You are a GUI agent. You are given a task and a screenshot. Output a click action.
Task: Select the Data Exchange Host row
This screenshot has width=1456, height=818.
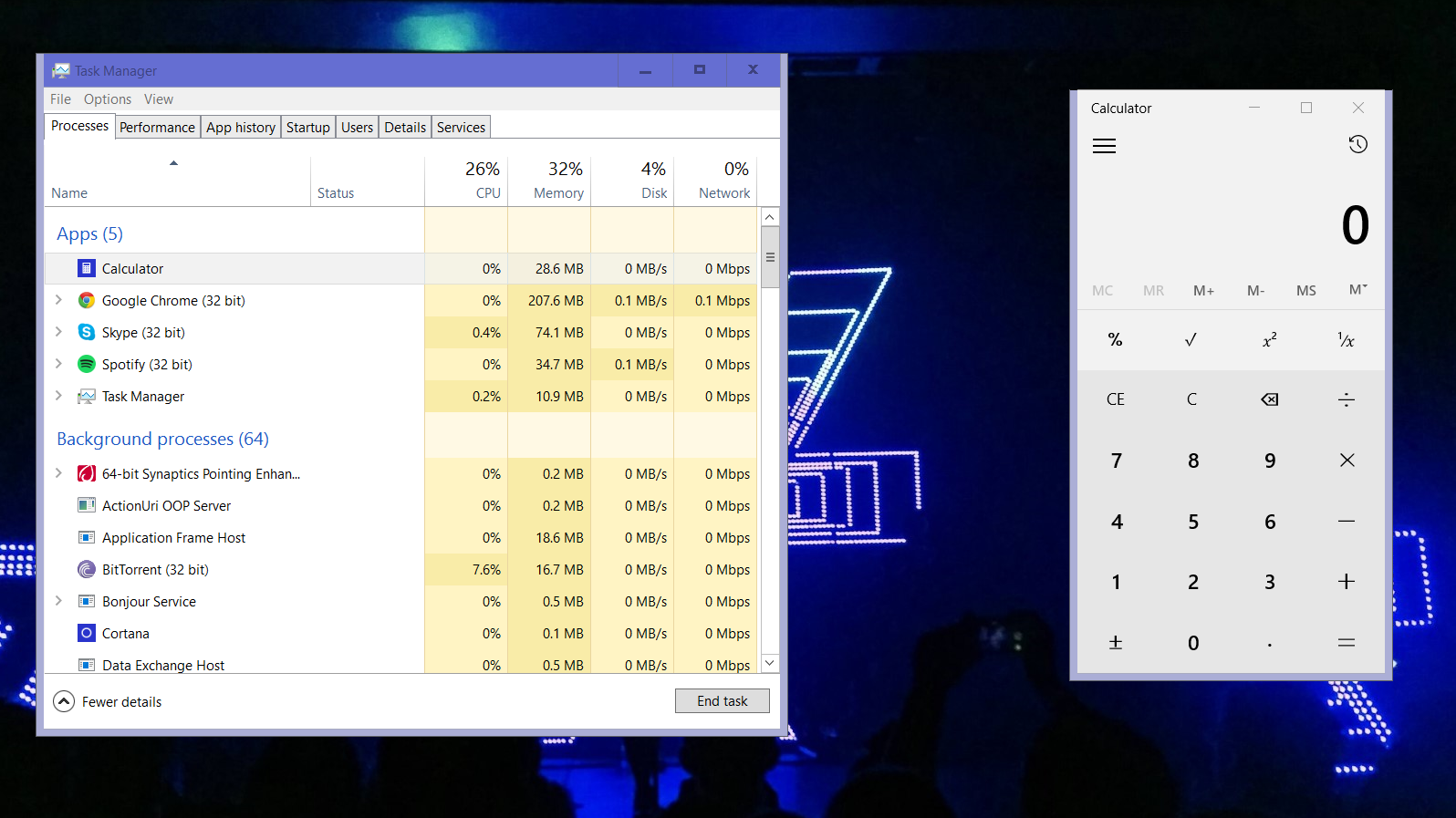pos(401,665)
